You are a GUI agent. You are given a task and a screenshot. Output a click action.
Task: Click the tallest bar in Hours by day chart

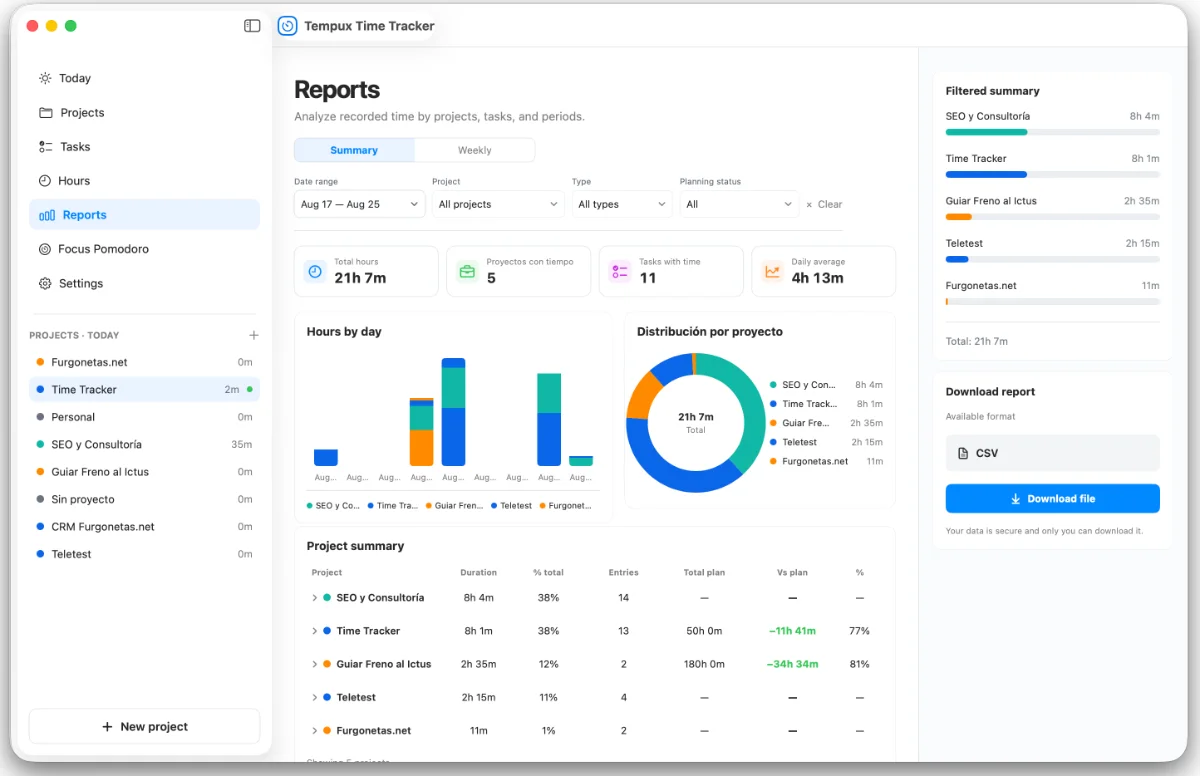(453, 412)
